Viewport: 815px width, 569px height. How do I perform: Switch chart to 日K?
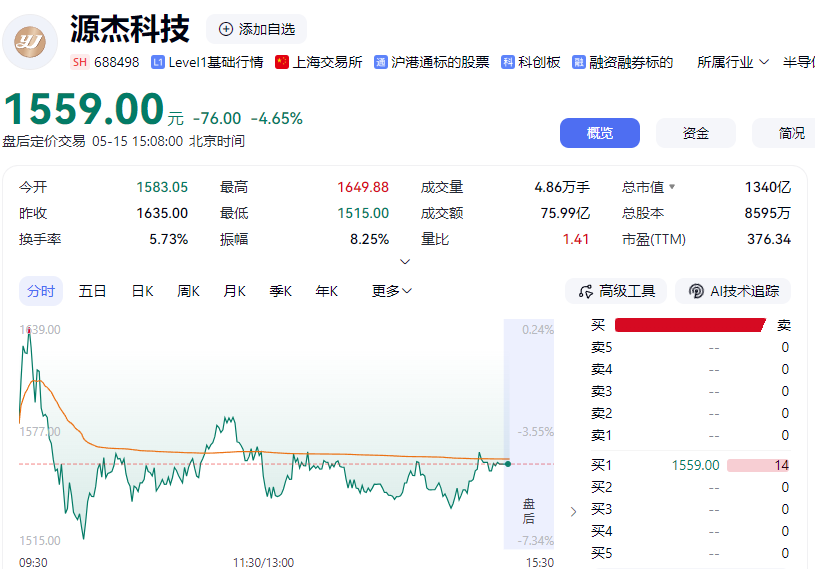tap(142, 291)
